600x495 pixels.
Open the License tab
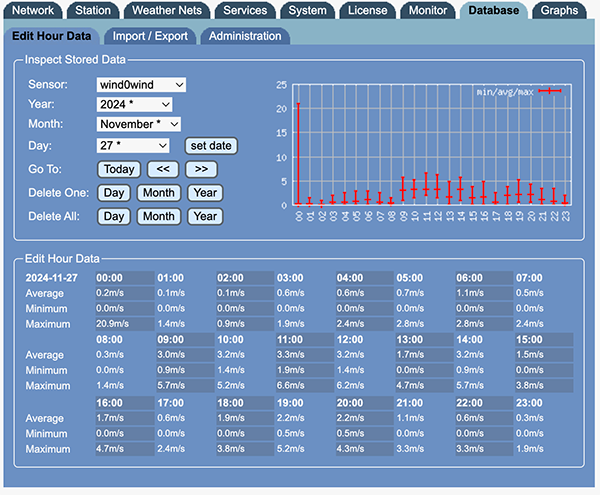click(x=367, y=10)
